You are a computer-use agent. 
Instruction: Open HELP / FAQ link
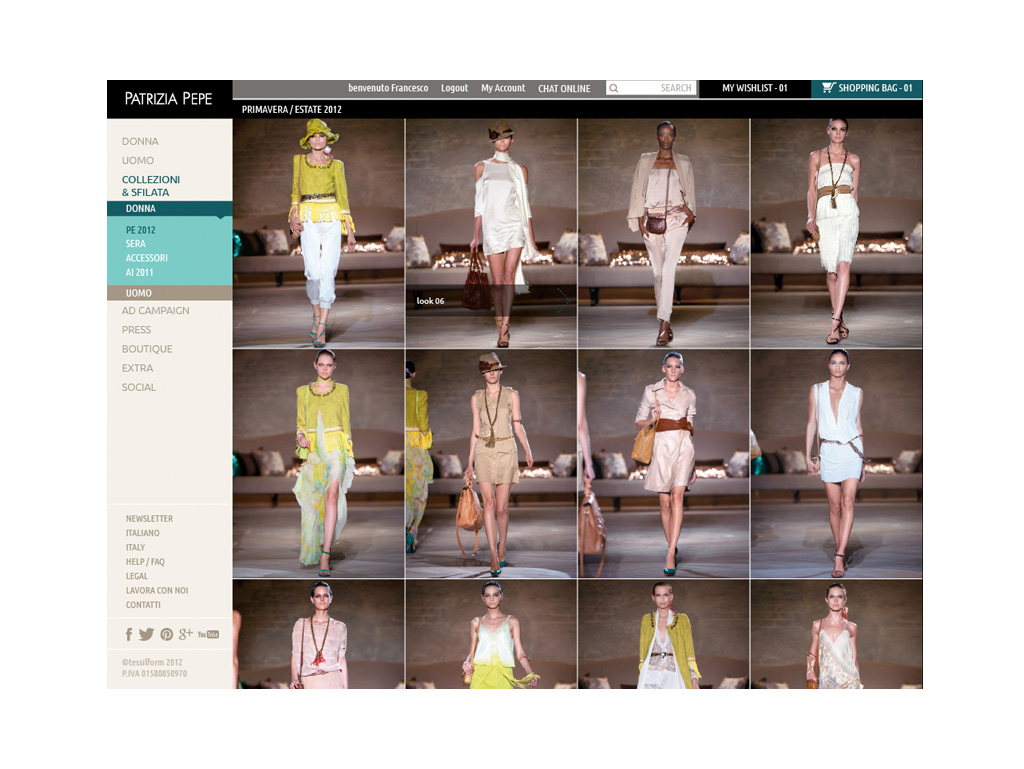tap(145, 561)
